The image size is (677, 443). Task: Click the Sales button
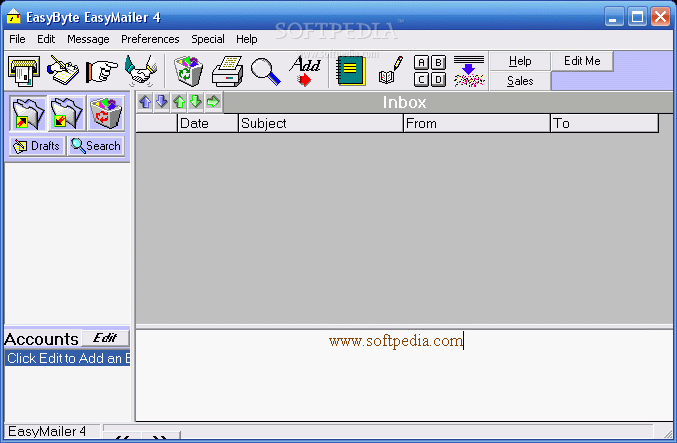[x=520, y=81]
